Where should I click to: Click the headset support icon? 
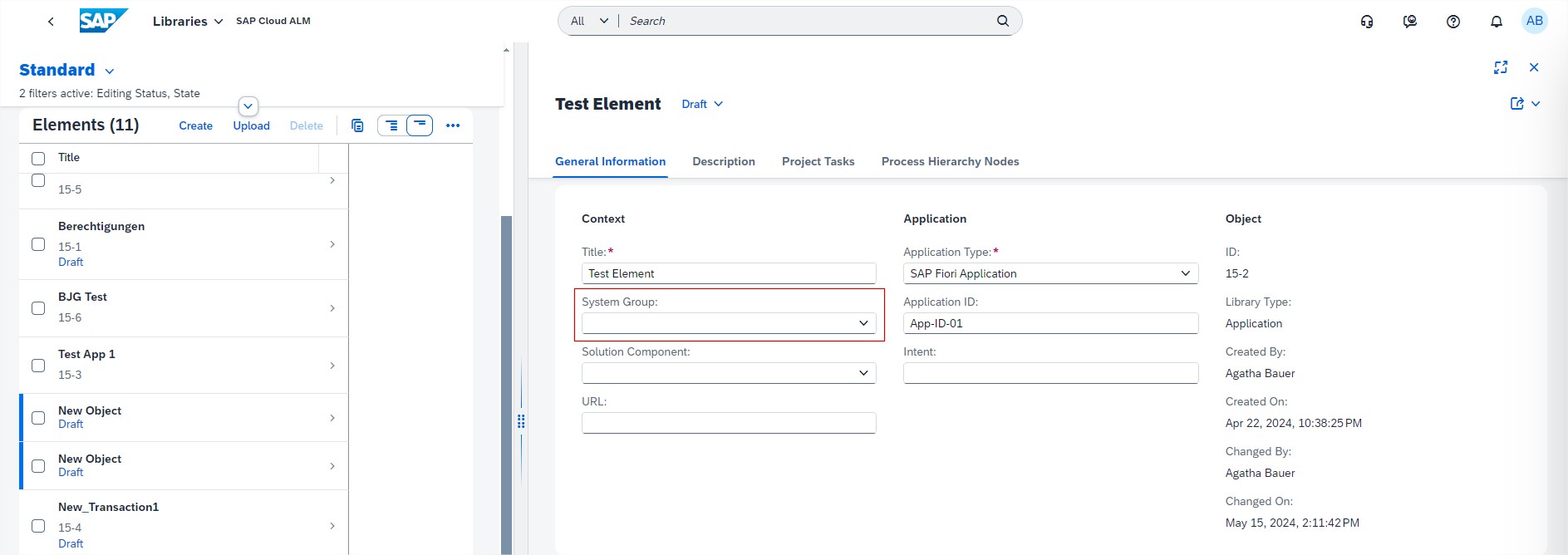[x=1366, y=22]
